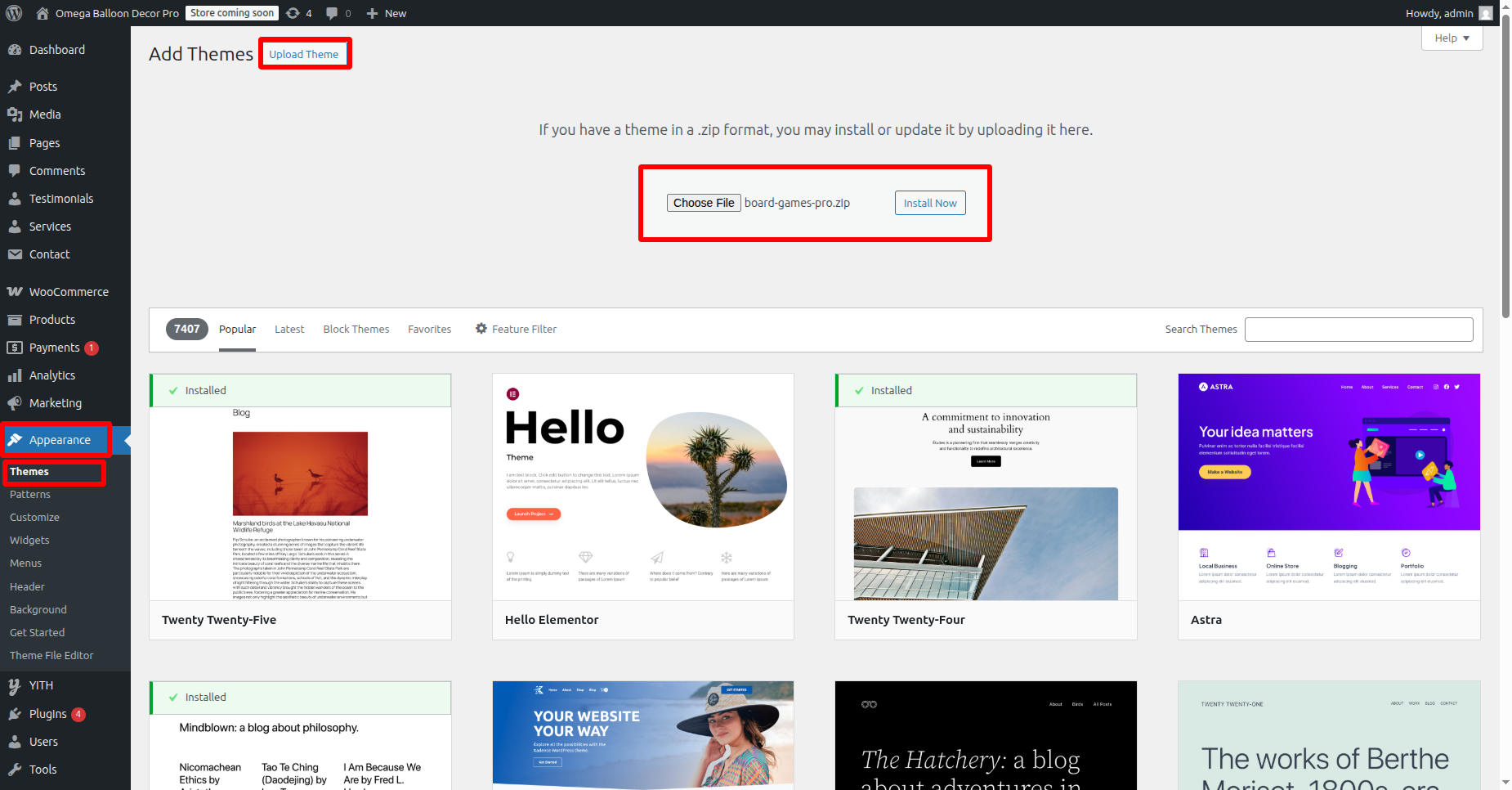Click the Install Now button
The image size is (1512, 790).
[x=930, y=203]
